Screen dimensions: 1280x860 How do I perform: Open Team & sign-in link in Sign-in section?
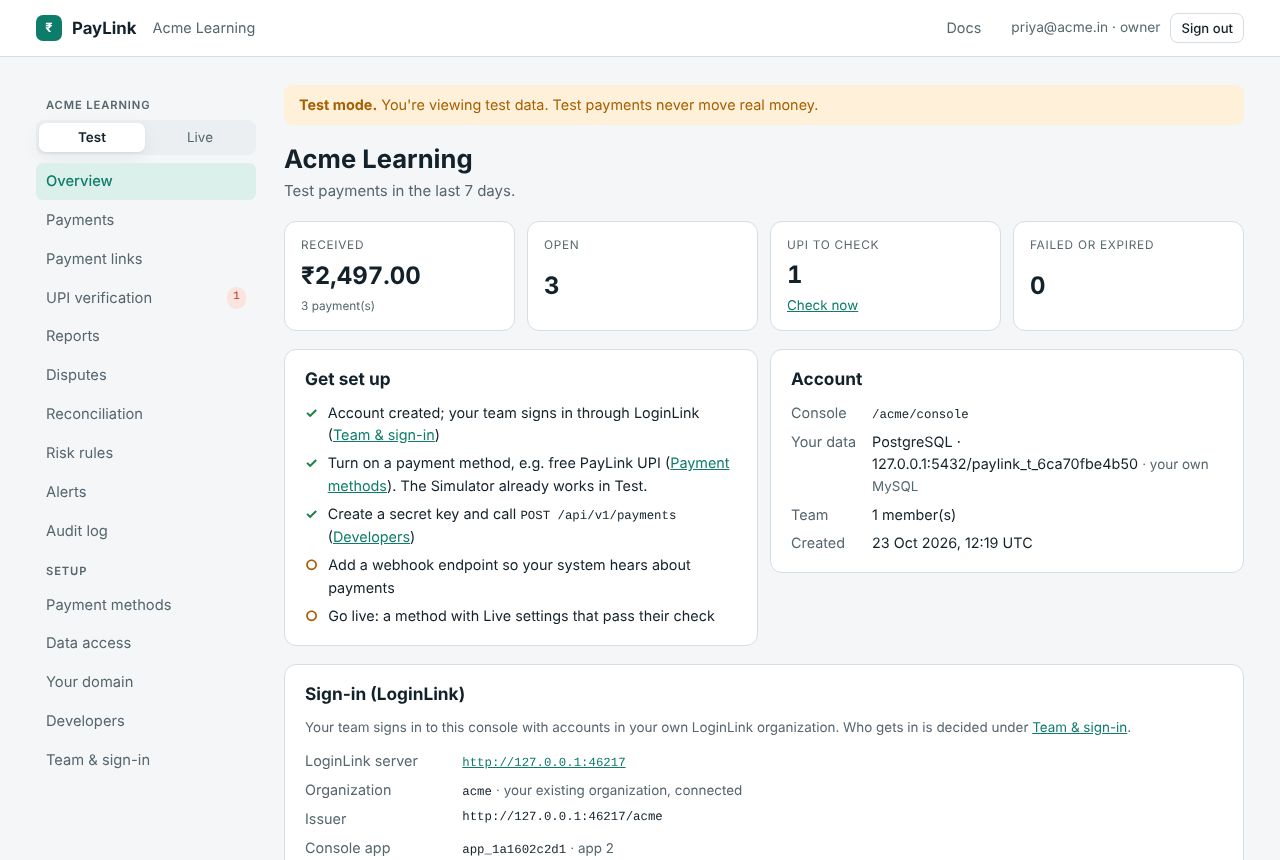[x=1080, y=727]
